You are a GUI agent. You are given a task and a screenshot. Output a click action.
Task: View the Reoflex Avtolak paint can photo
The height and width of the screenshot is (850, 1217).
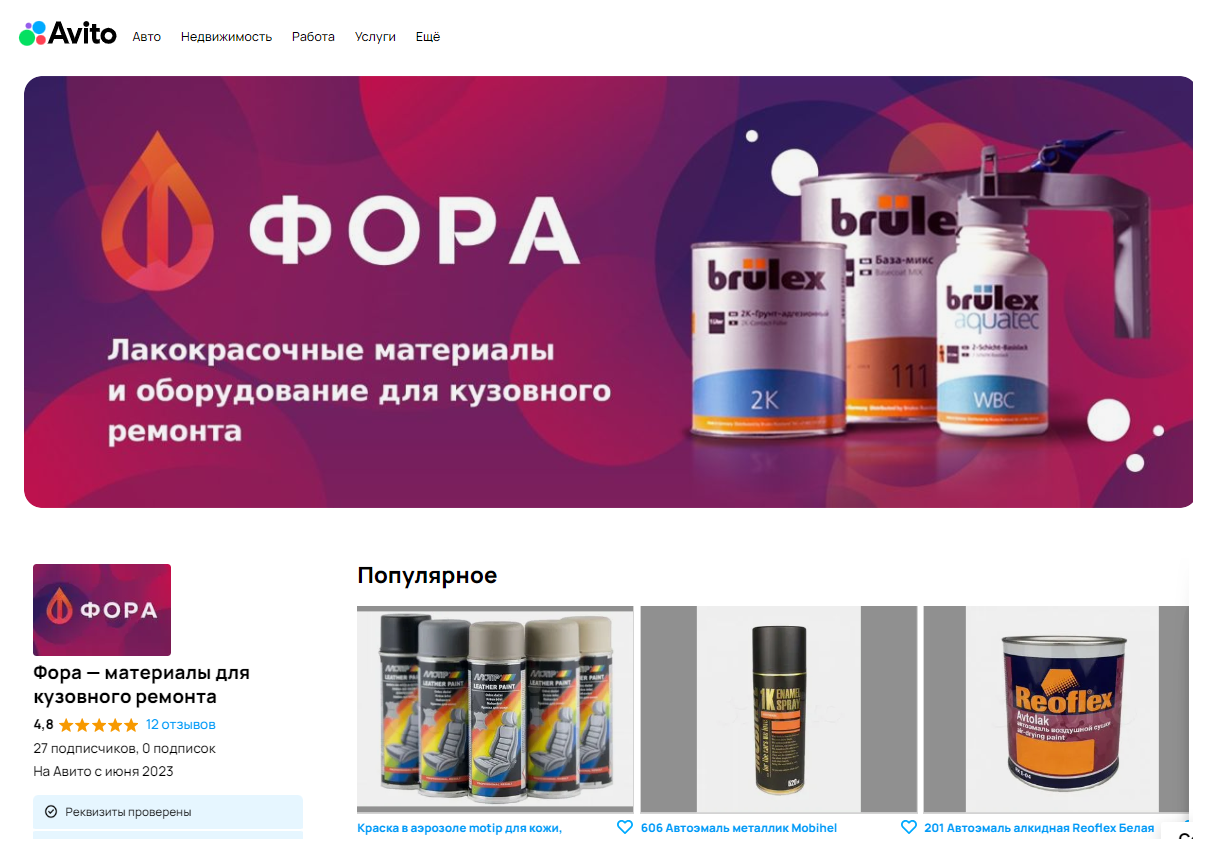[x=1056, y=710]
